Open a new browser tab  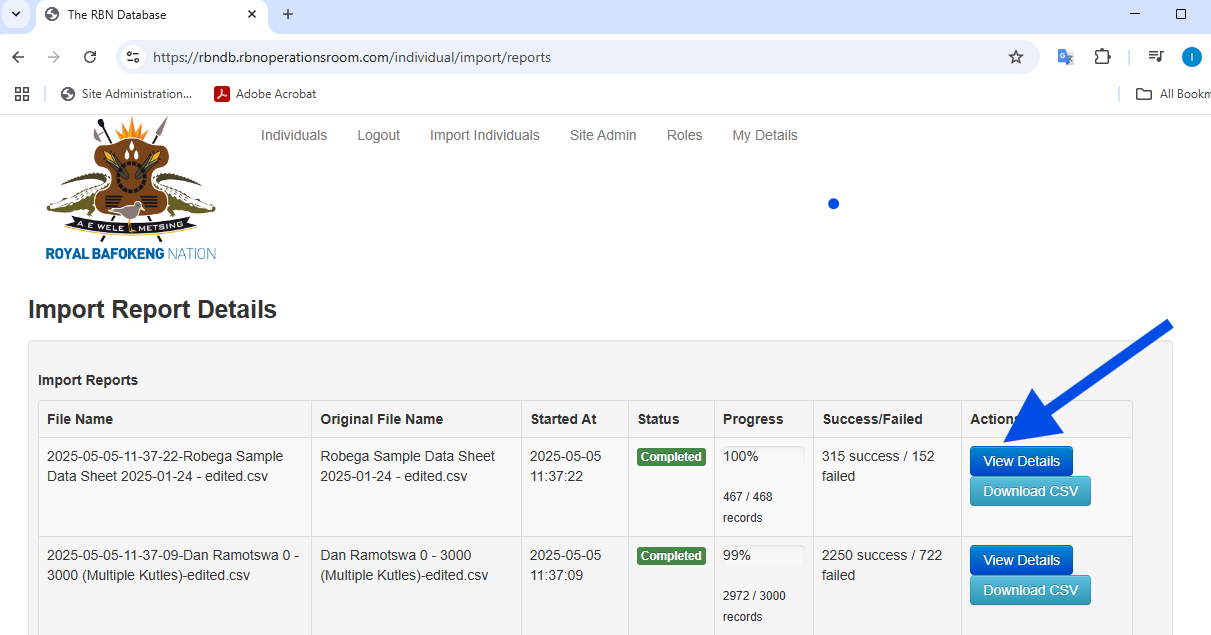point(288,15)
